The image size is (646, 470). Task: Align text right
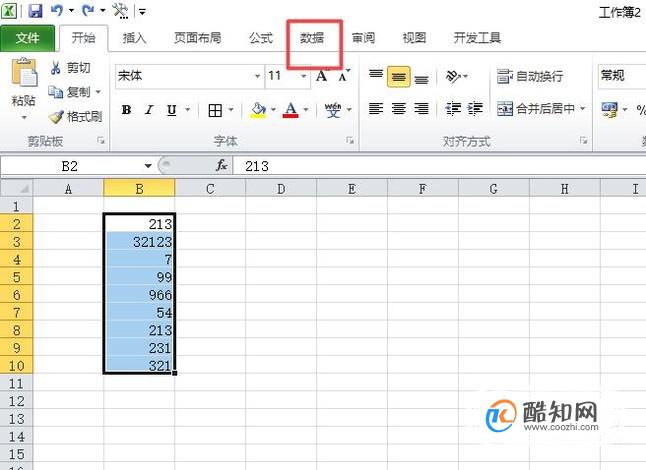pos(421,109)
